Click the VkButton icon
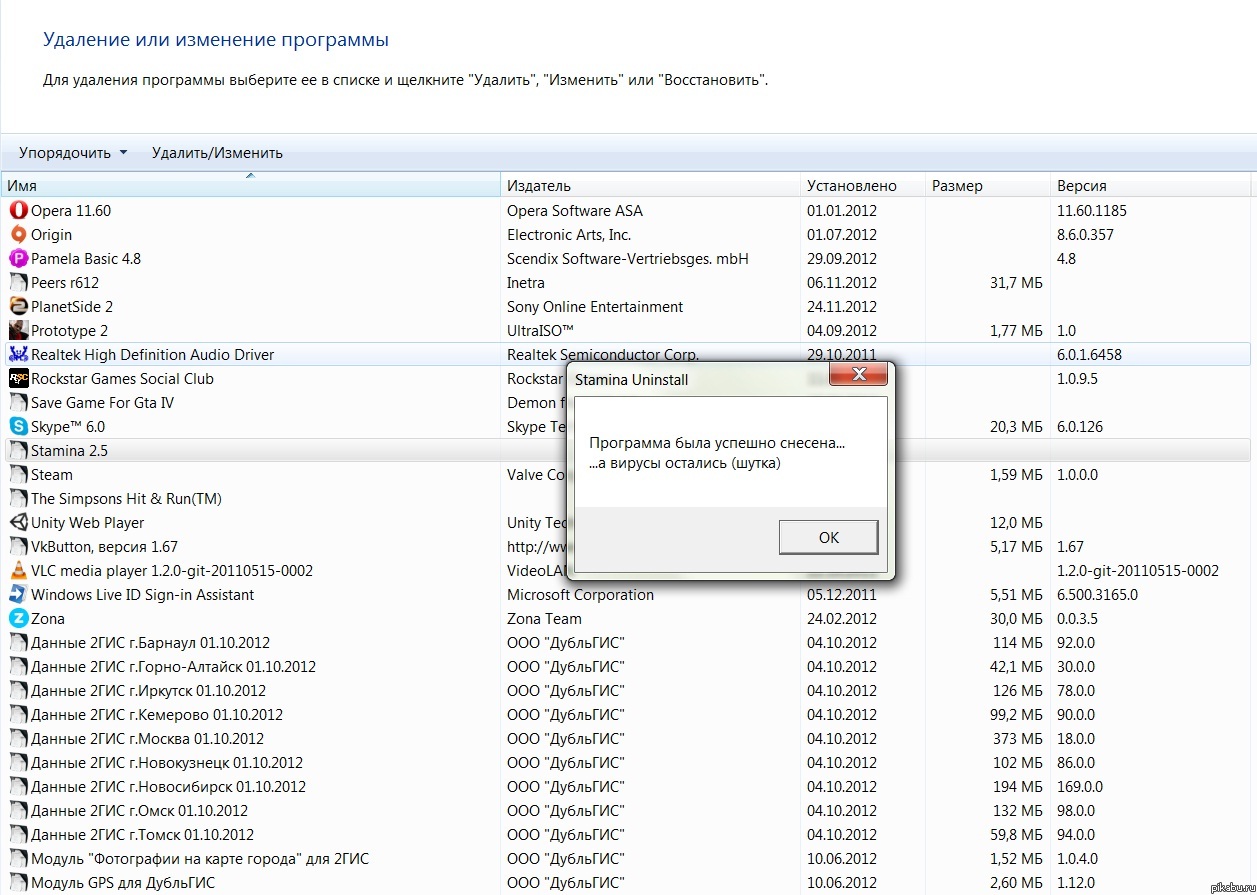1257x895 pixels. (x=18, y=546)
